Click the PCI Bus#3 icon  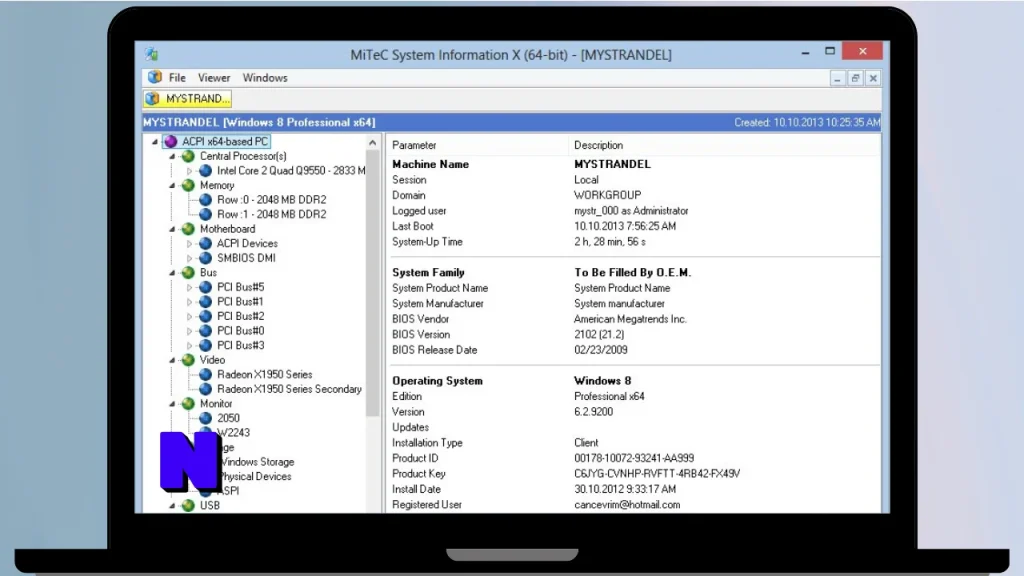(x=205, y=345)
